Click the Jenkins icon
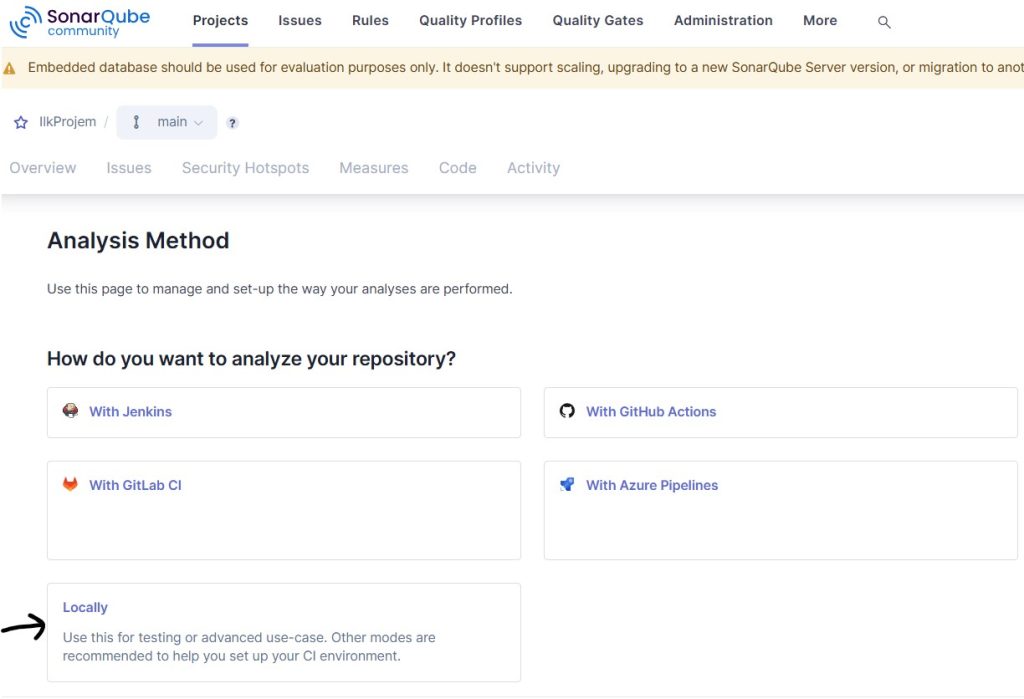 [x=71, y=411]
